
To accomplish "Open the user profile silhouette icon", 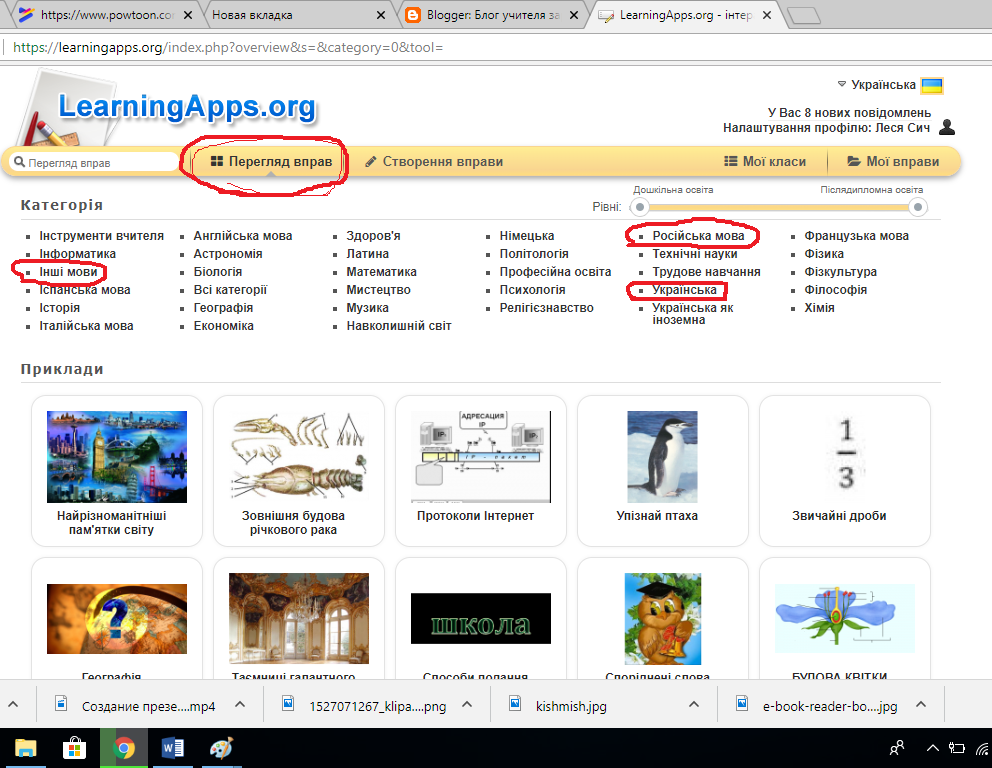I will click(947, 127).
